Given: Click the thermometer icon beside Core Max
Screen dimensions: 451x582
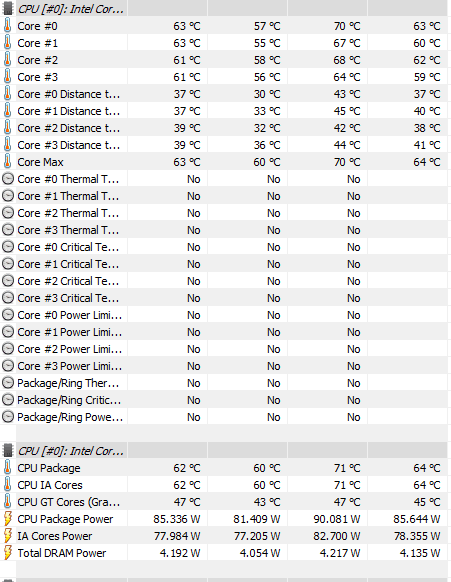Looking at the screenshot, I should pos(7,162).
